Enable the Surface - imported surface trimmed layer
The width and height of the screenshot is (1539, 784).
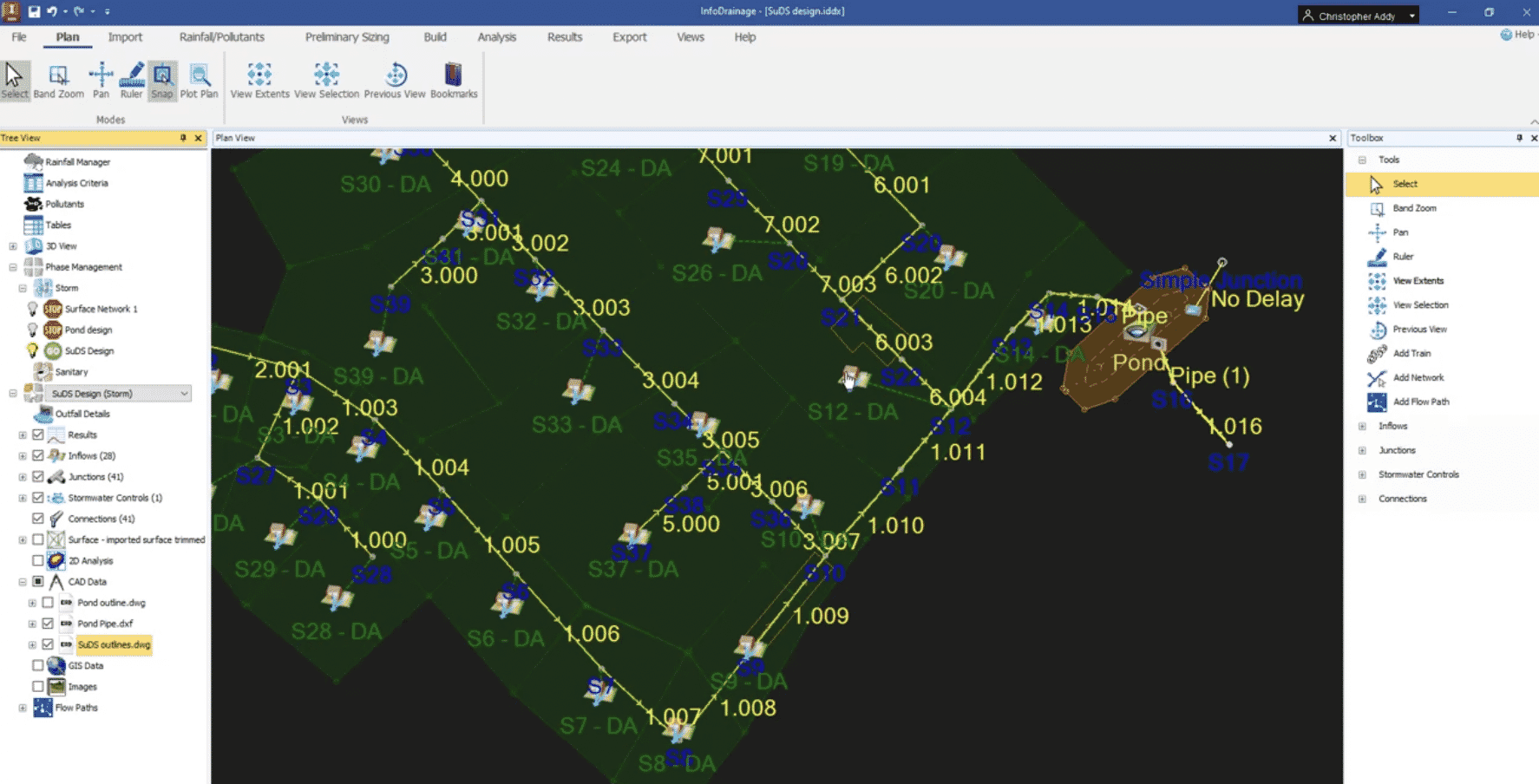click(x=37, y=539)
